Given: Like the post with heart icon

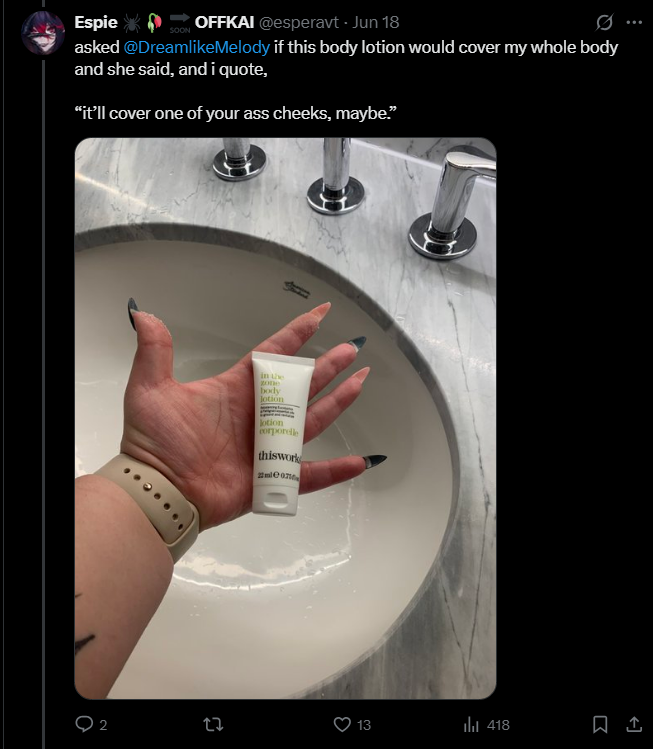Looking at the screenshot, I should [x=342, y=725].
